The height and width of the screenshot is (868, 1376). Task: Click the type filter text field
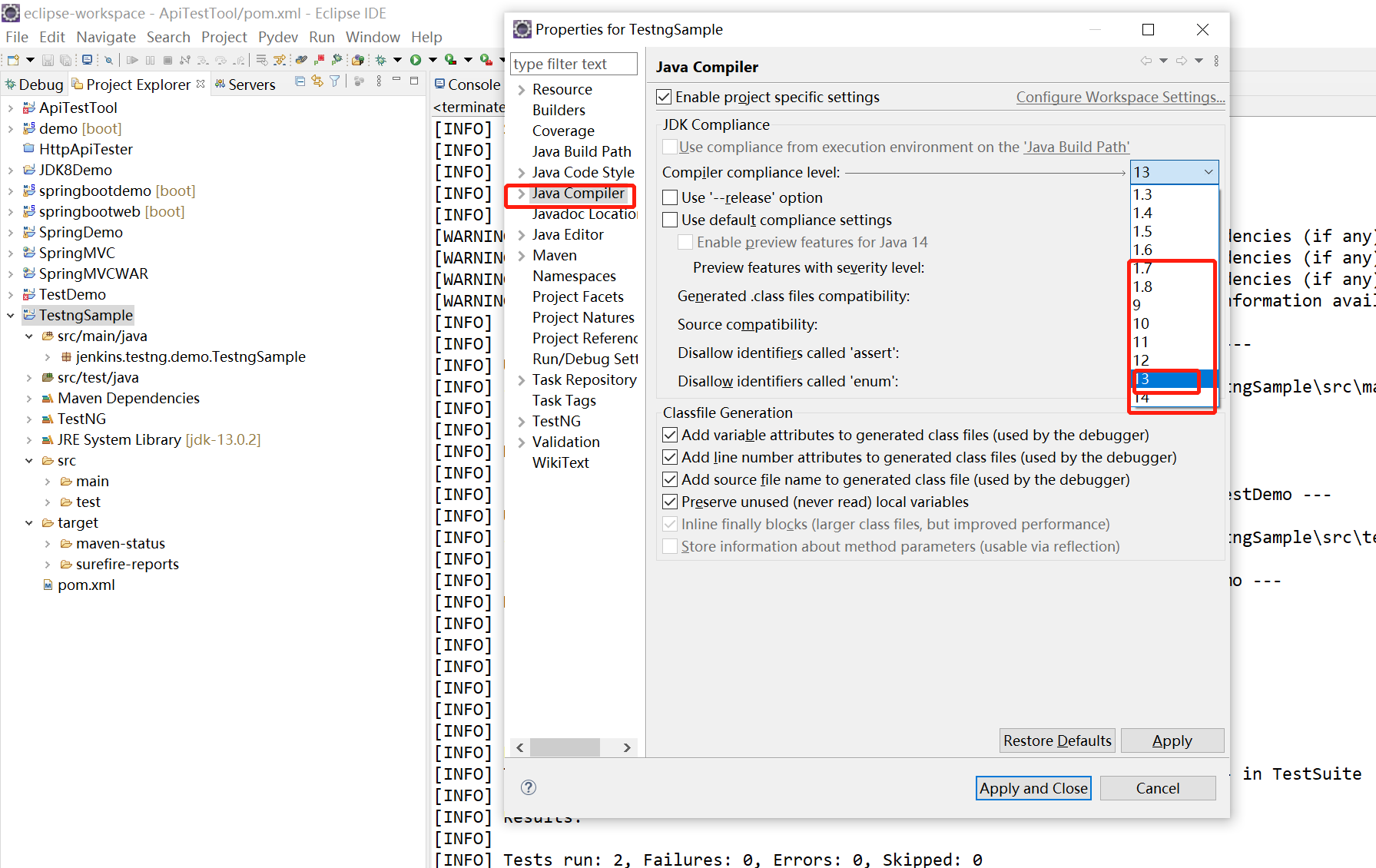point(574,65)
